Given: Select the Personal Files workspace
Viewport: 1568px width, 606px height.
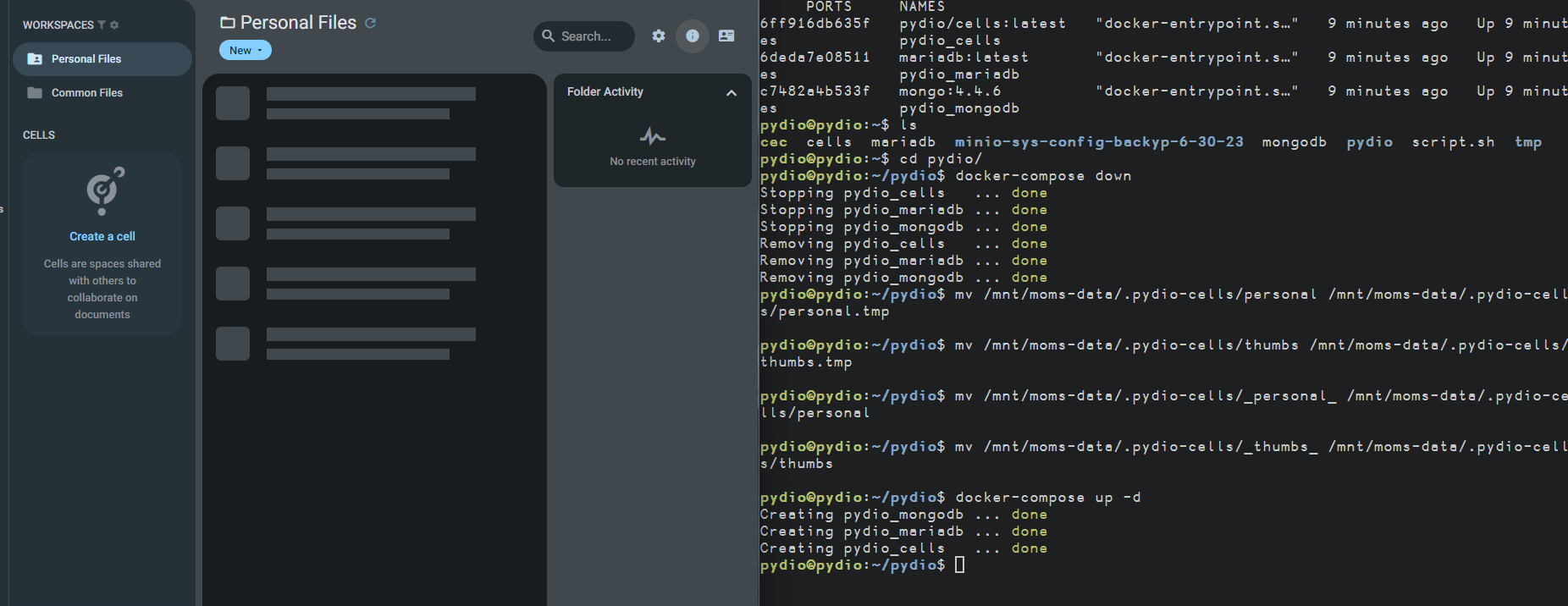Looking at the screenshot, I should [x=102, y=59].
